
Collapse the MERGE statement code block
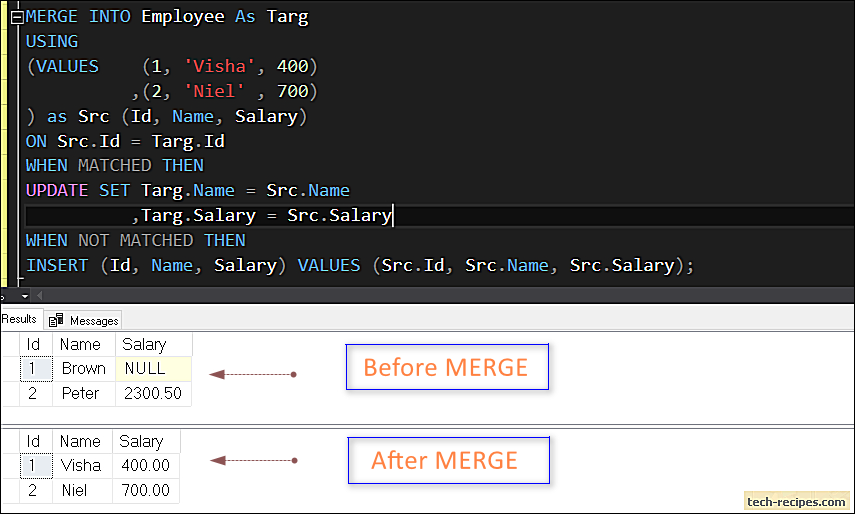tap(17, 17)
